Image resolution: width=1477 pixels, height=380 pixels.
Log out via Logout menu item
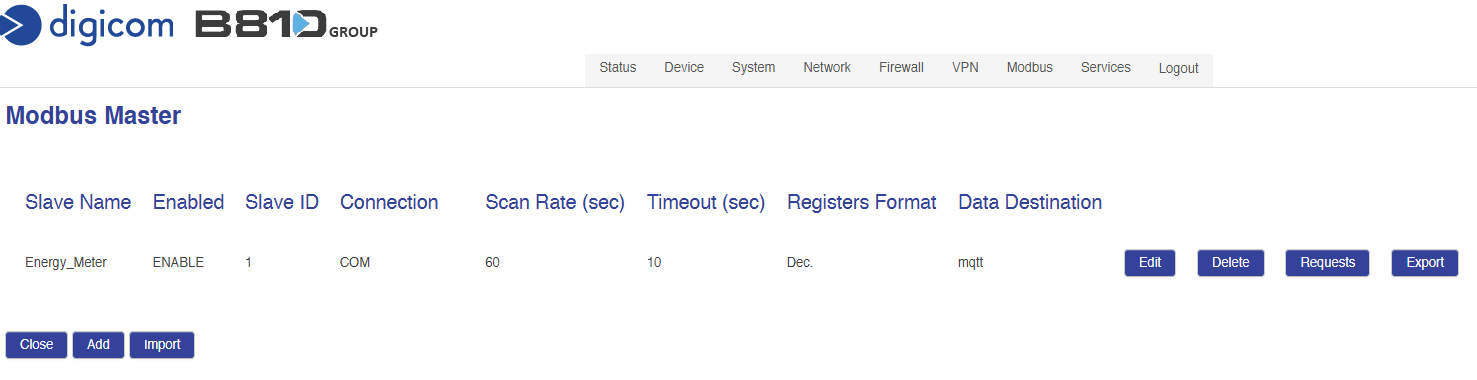coord(1178,69)
